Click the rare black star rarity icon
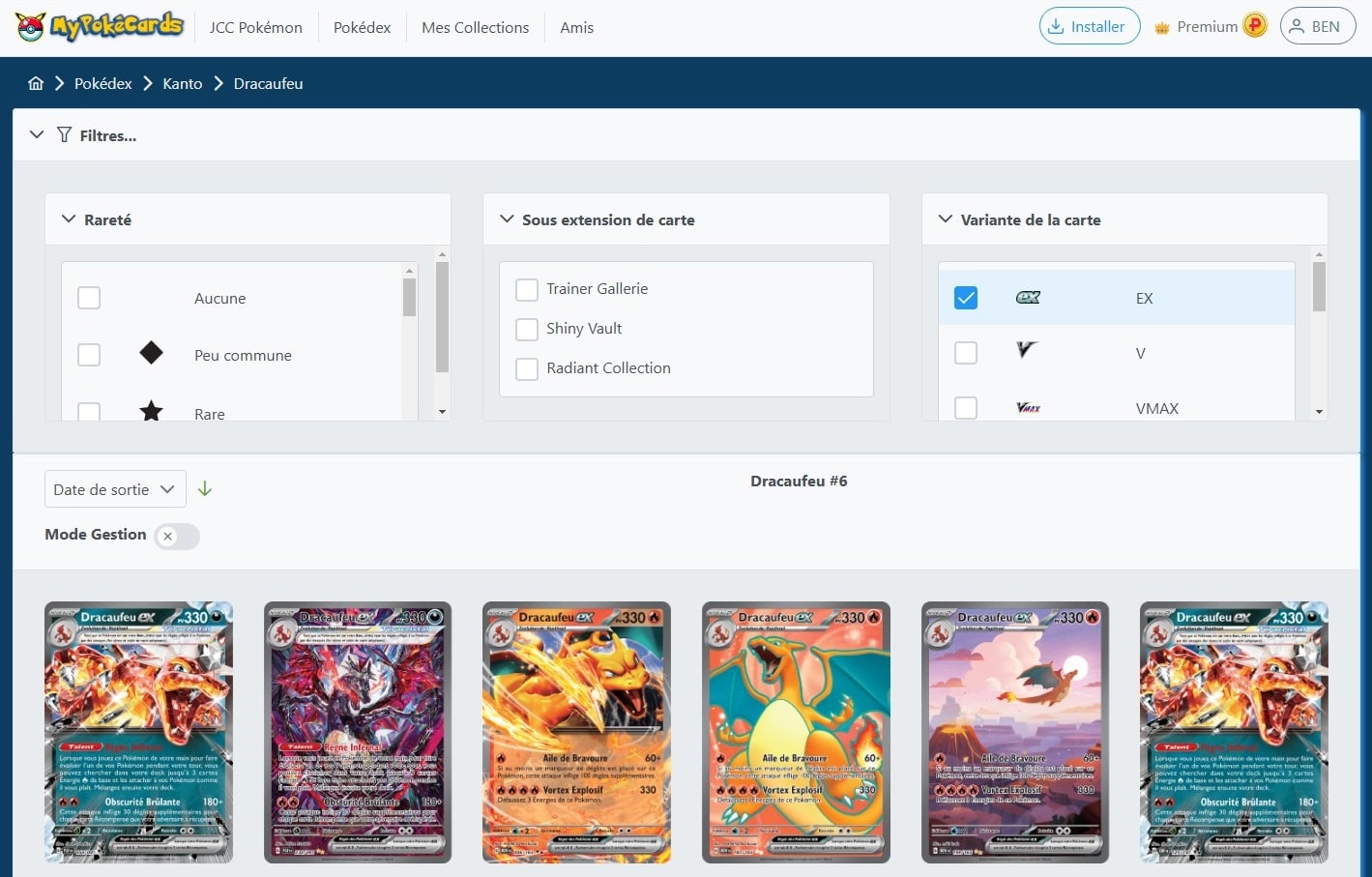This screenshot has height=877, width=1372. pos(151,411)
